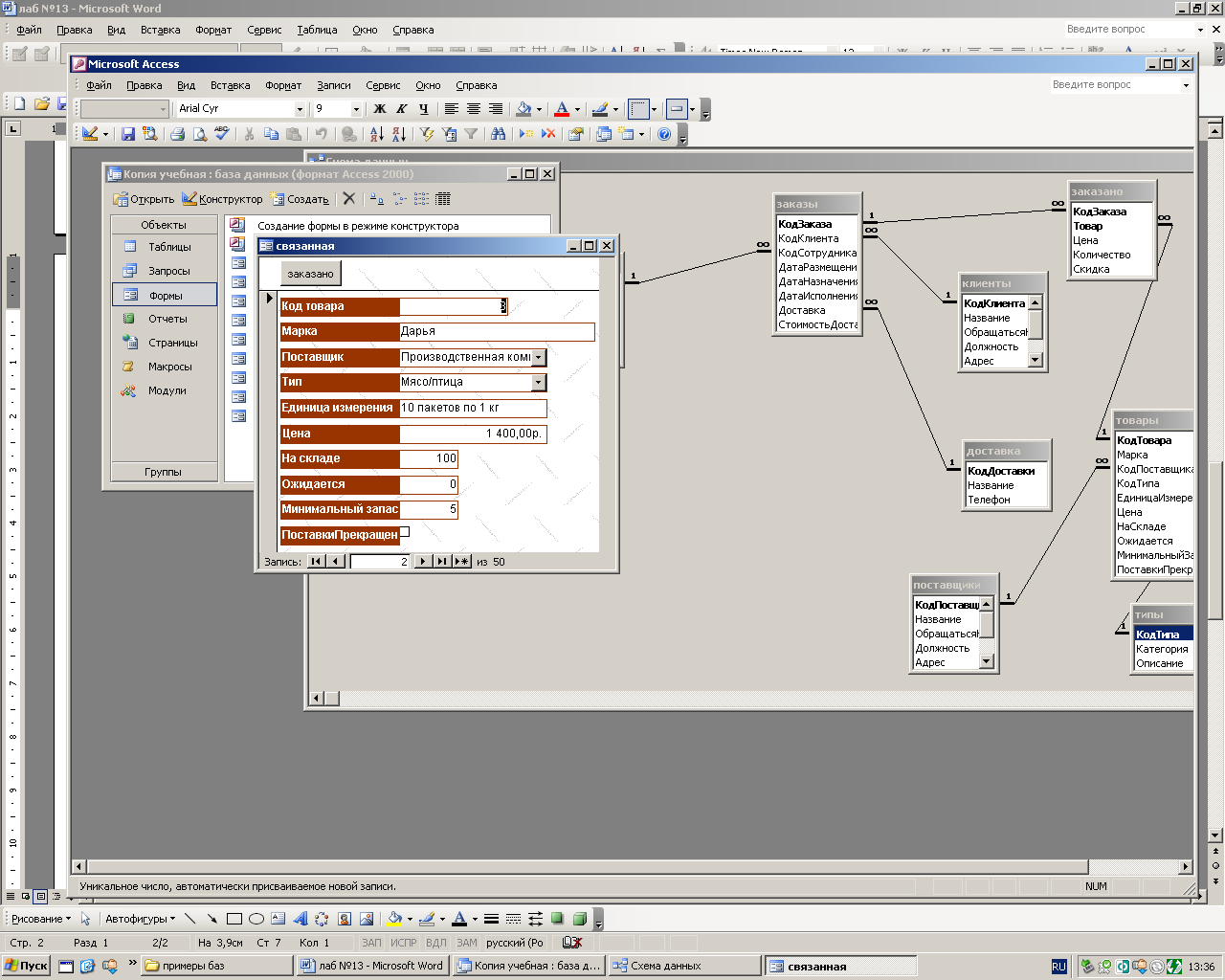Click 3-D Style icon in Drawing toolbar
The image size is (1225, 980).
coord(579,919)
